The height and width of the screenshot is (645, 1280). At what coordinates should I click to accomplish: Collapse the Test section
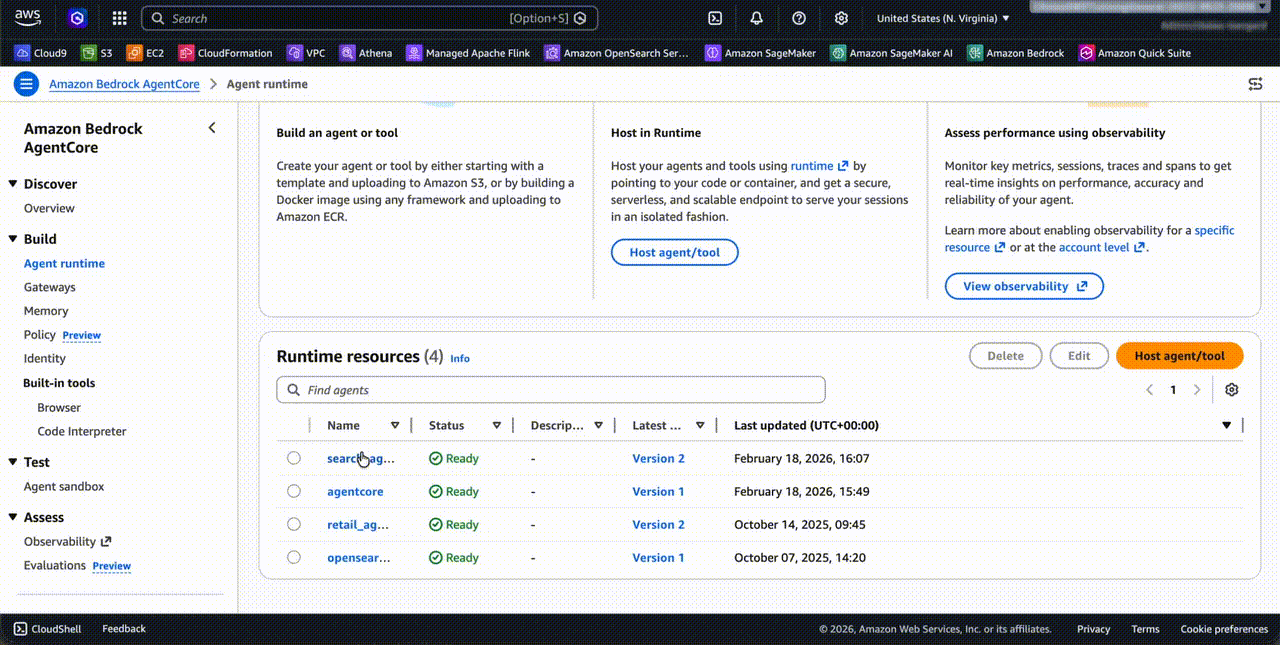(13, 462)
